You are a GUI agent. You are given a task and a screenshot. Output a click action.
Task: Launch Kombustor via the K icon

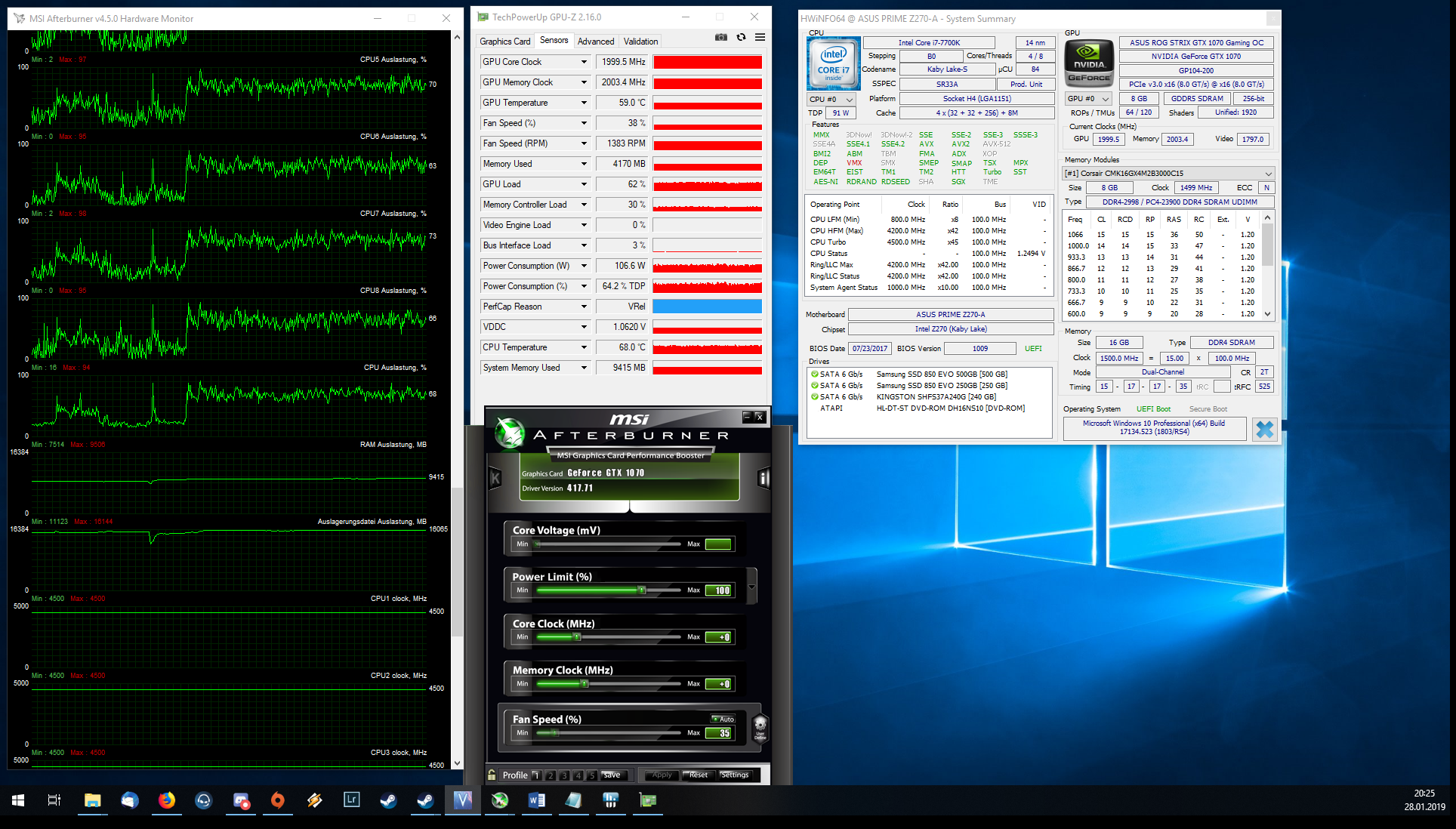[495, 478]
